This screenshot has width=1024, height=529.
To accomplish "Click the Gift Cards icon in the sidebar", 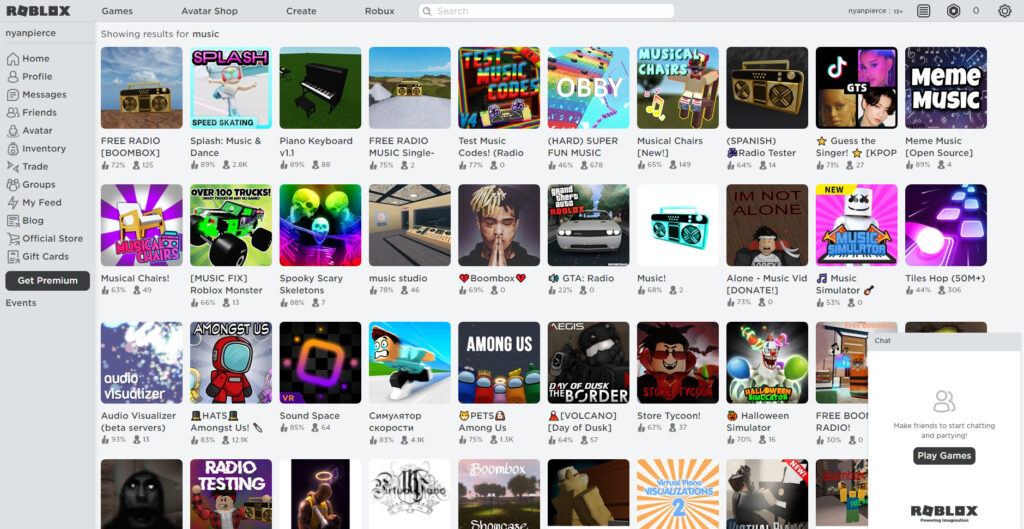I will (x=12, y=257).
